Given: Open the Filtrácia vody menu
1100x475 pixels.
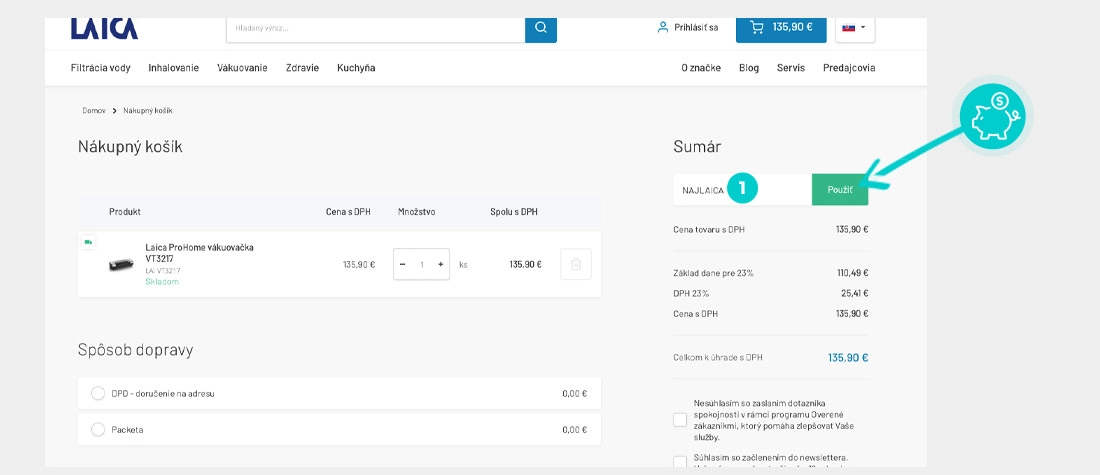Looking at the screenshot, I should [x=100, y=68].
